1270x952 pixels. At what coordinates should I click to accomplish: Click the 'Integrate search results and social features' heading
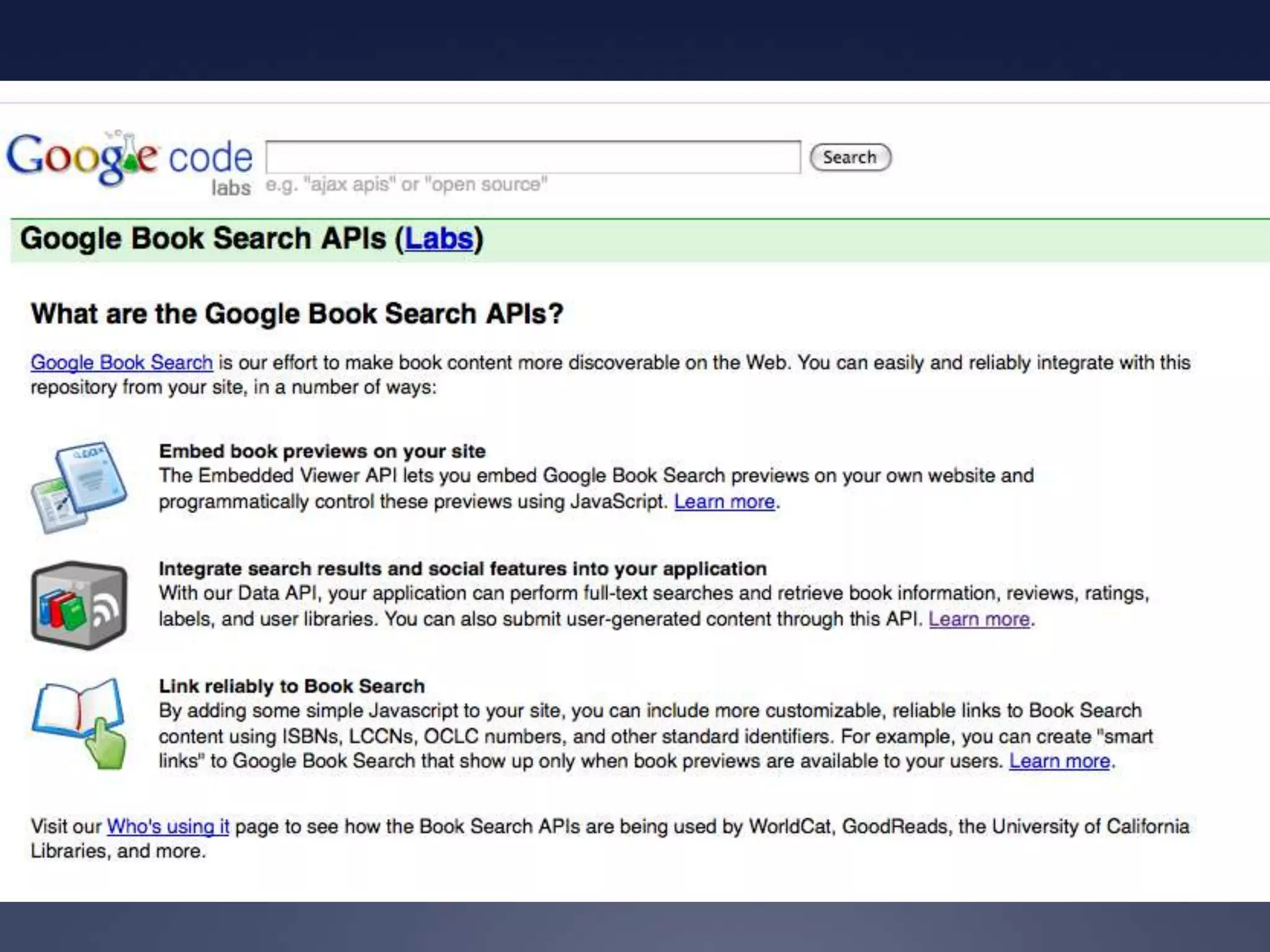pyautogui.click(x=462, y=569)
